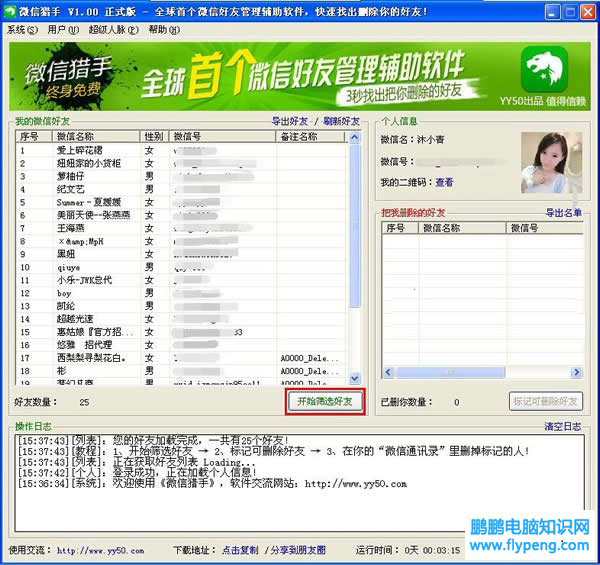Sort friends by 性别 column header
The width and height of the screenshot is (600, 565).
click(x=154, y=137)
